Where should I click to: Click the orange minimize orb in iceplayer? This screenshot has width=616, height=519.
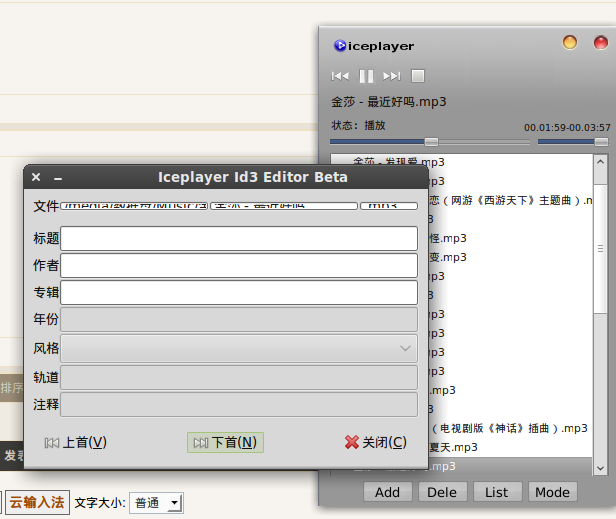[570, 42]
